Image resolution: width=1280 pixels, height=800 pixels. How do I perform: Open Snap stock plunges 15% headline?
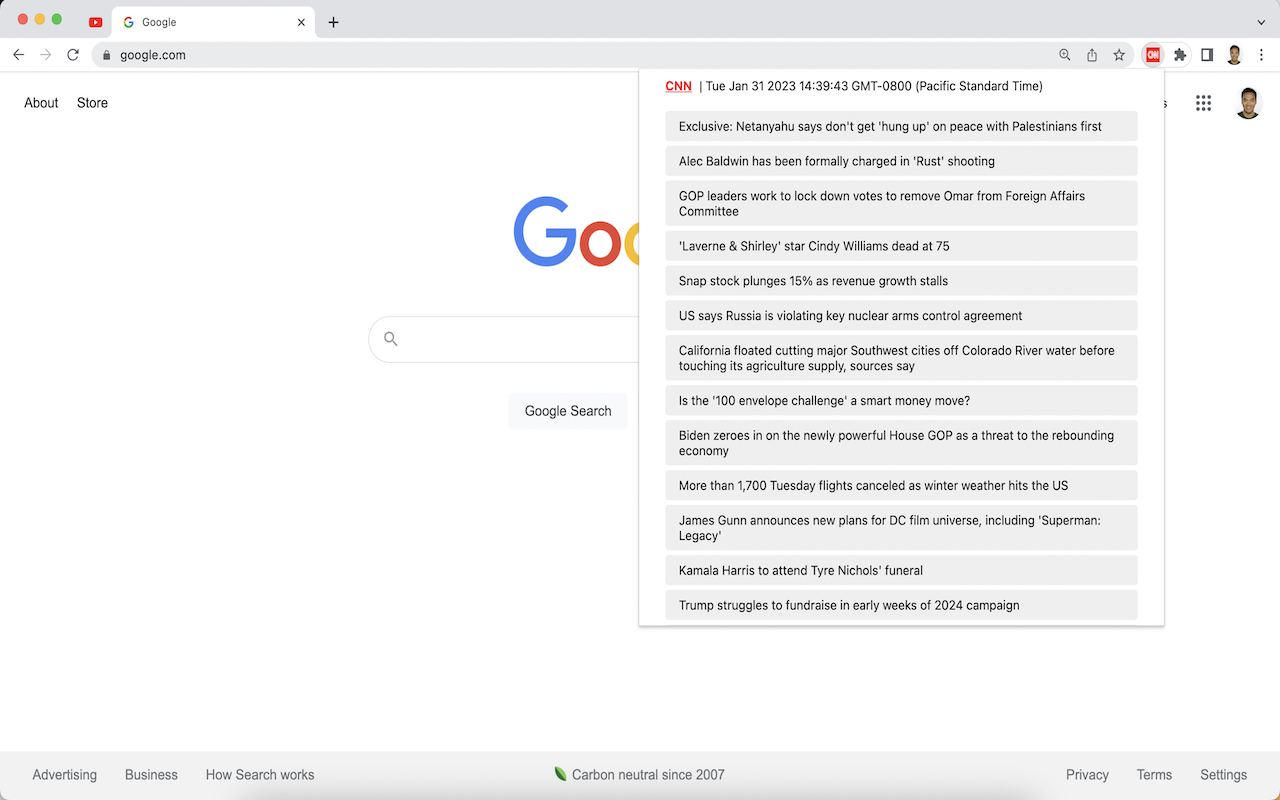point(901,281)
